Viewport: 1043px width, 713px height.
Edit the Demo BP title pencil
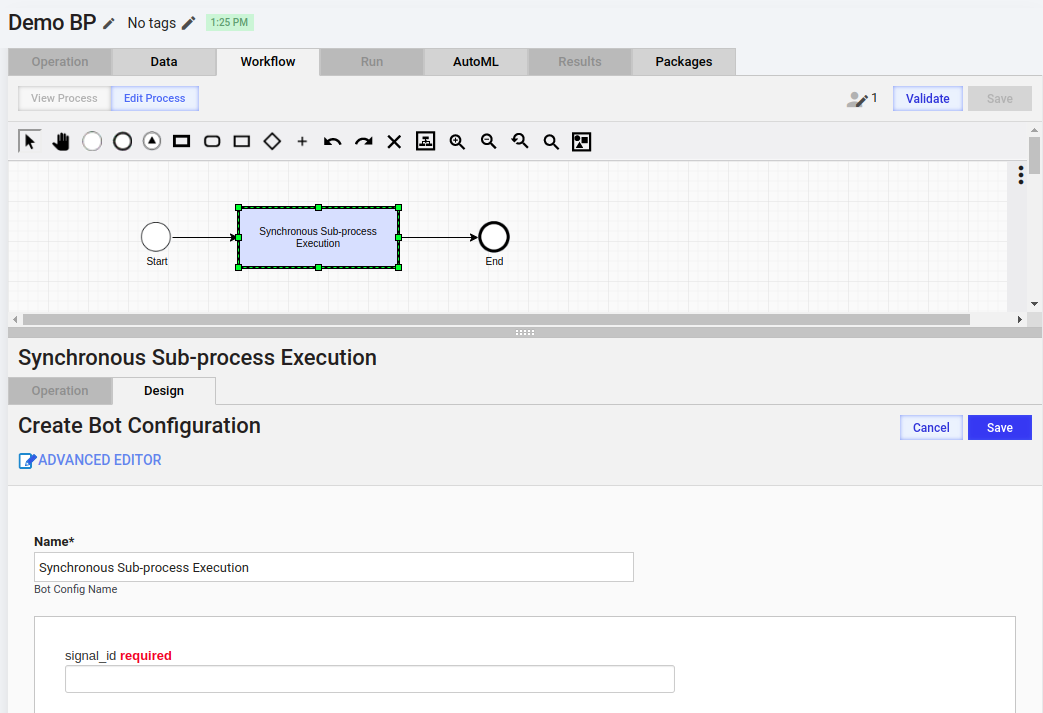[x=108, y=23]
